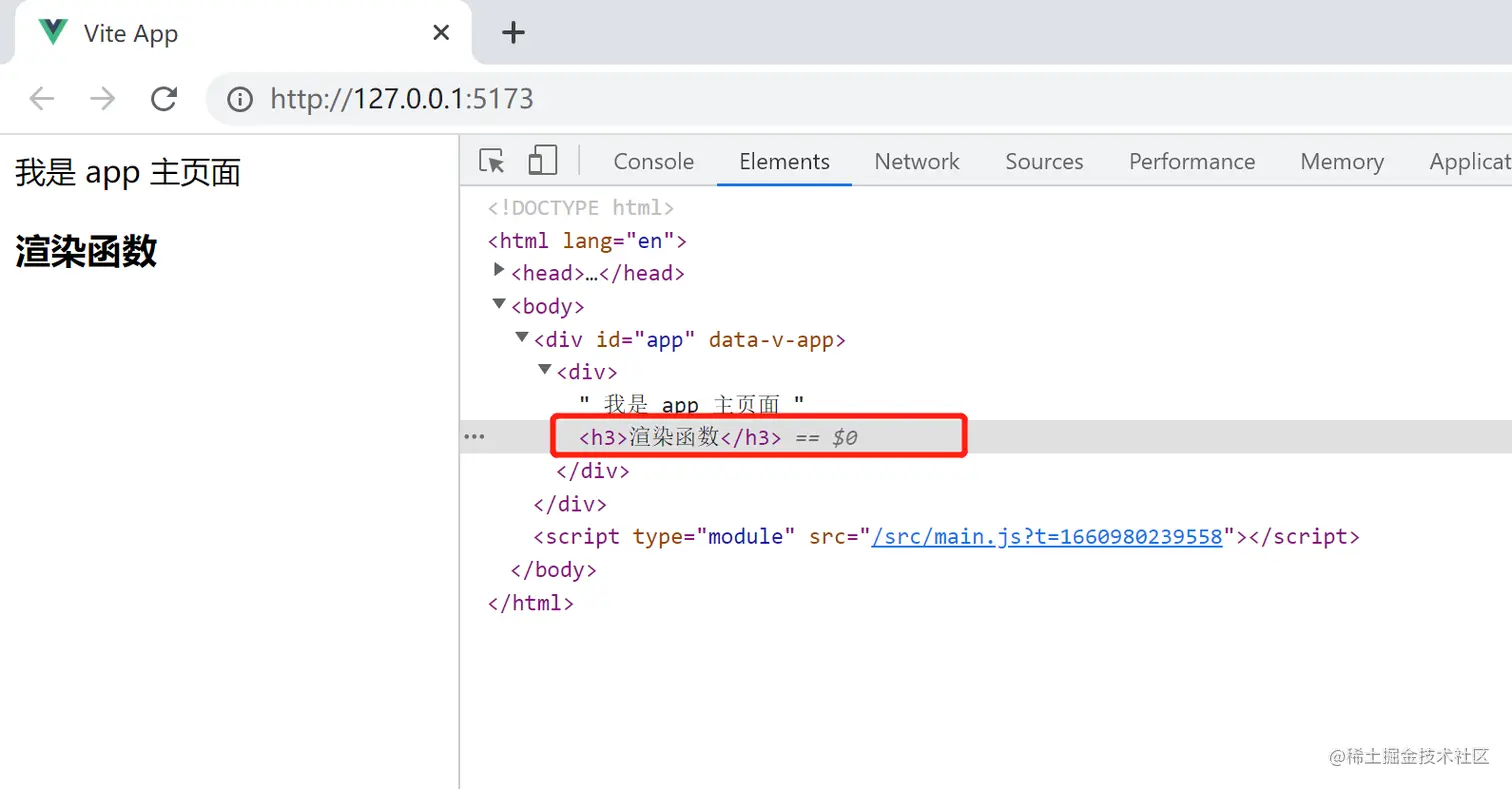
Task: Switch to the Console tab
Action: [x=653, y=162]
